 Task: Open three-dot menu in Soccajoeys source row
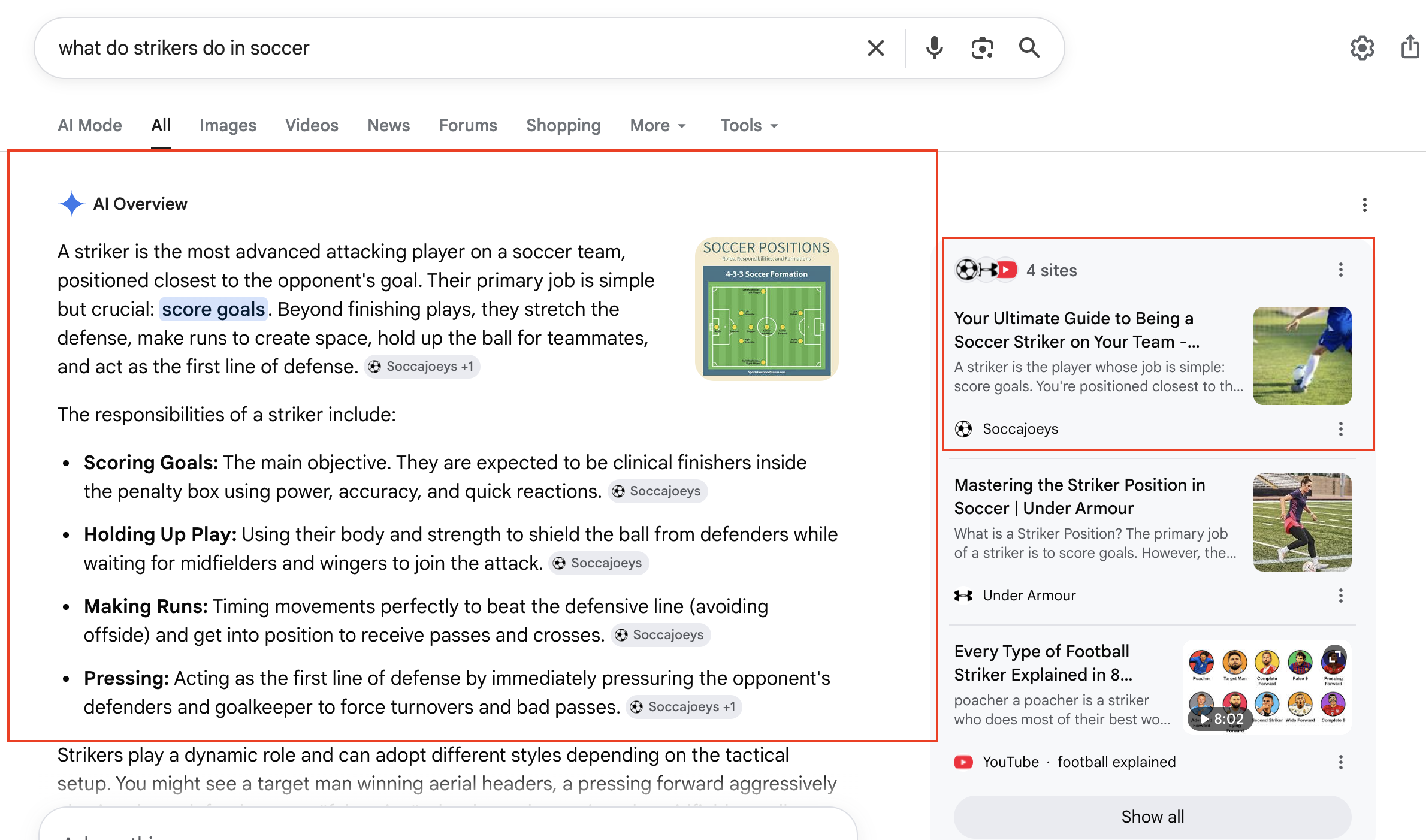tap(1340, 429)
